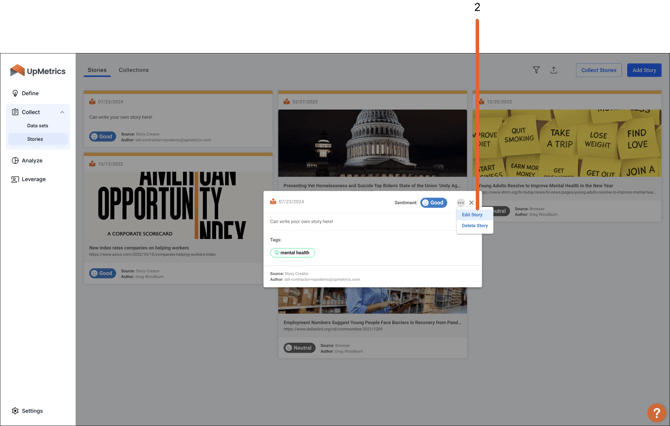This screenshot has width=670, height=426.
Task: Click the mental health tag
Action: 292,253
